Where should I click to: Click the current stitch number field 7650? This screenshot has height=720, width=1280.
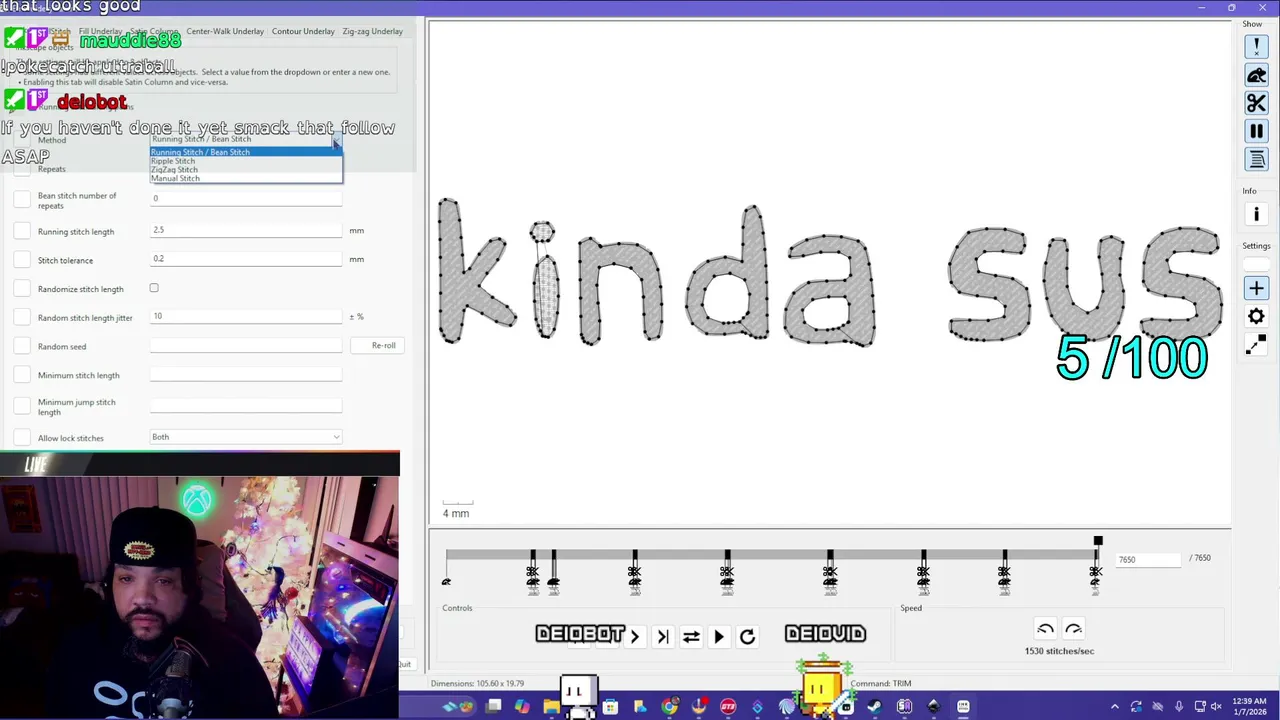click(x=1148, y=560)
